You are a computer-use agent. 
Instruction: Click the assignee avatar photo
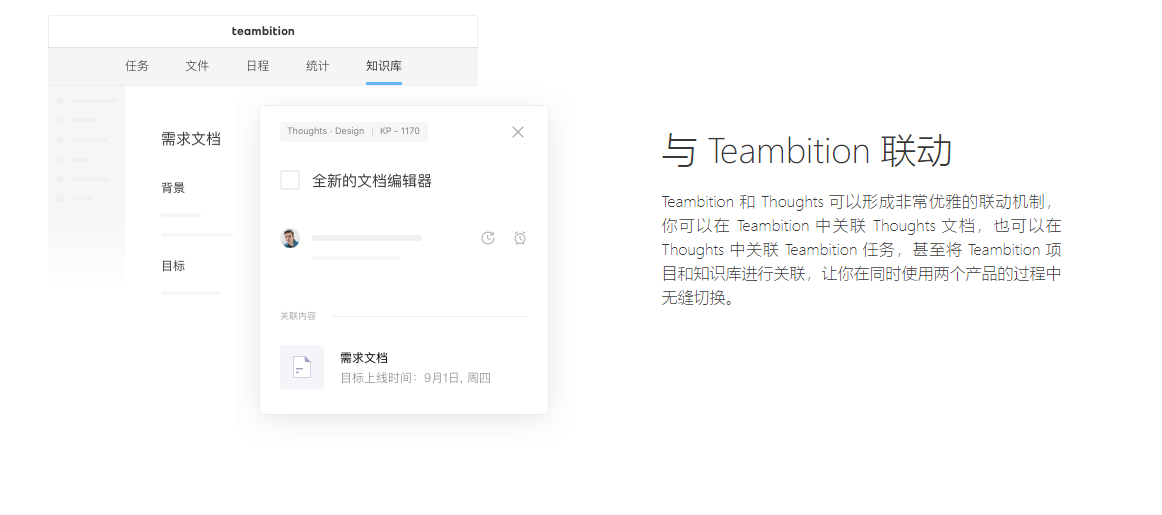tap(290, 238)
